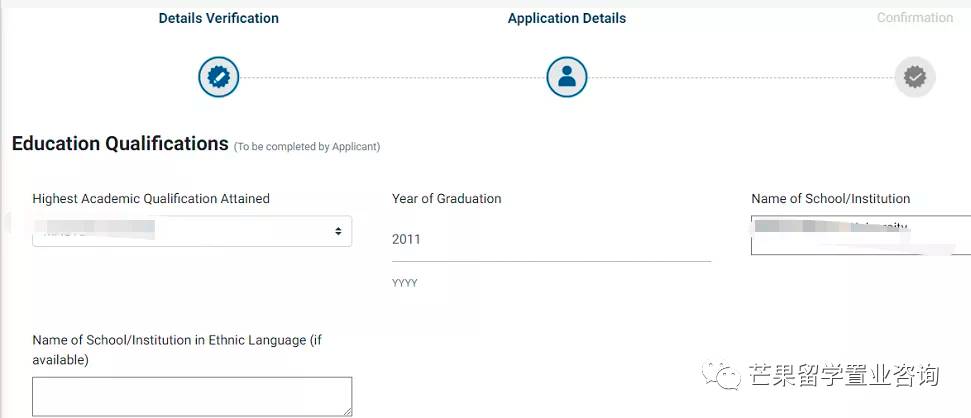Click the Confirmation checkmark badge icon
971x418 pixels.
coord(914,77)
